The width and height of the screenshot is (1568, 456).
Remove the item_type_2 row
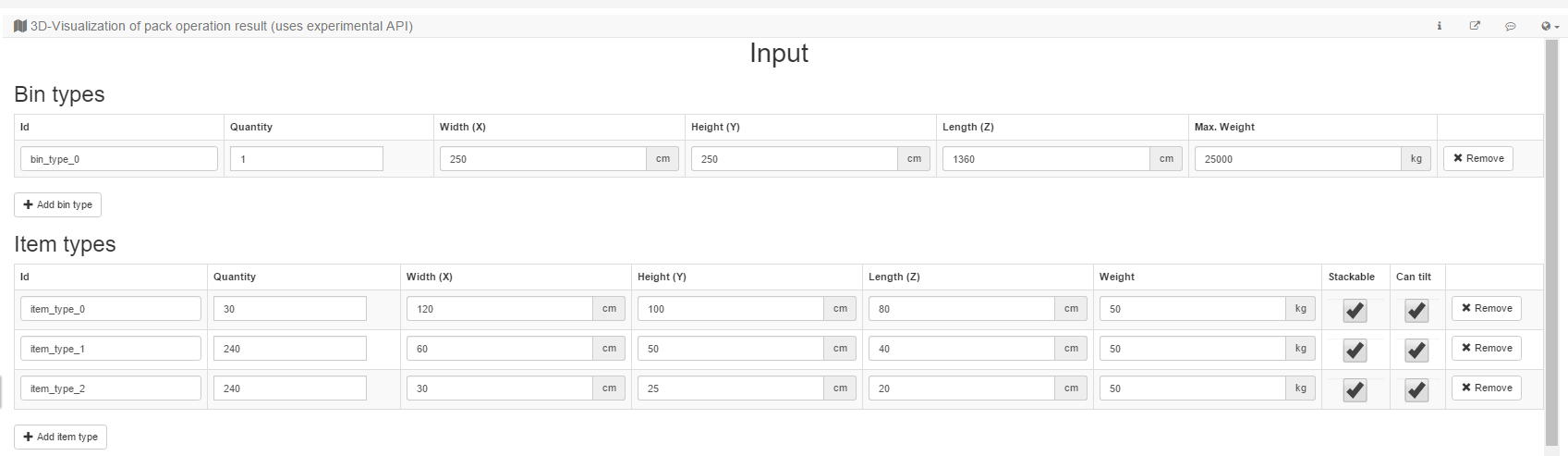point(1486,388)
